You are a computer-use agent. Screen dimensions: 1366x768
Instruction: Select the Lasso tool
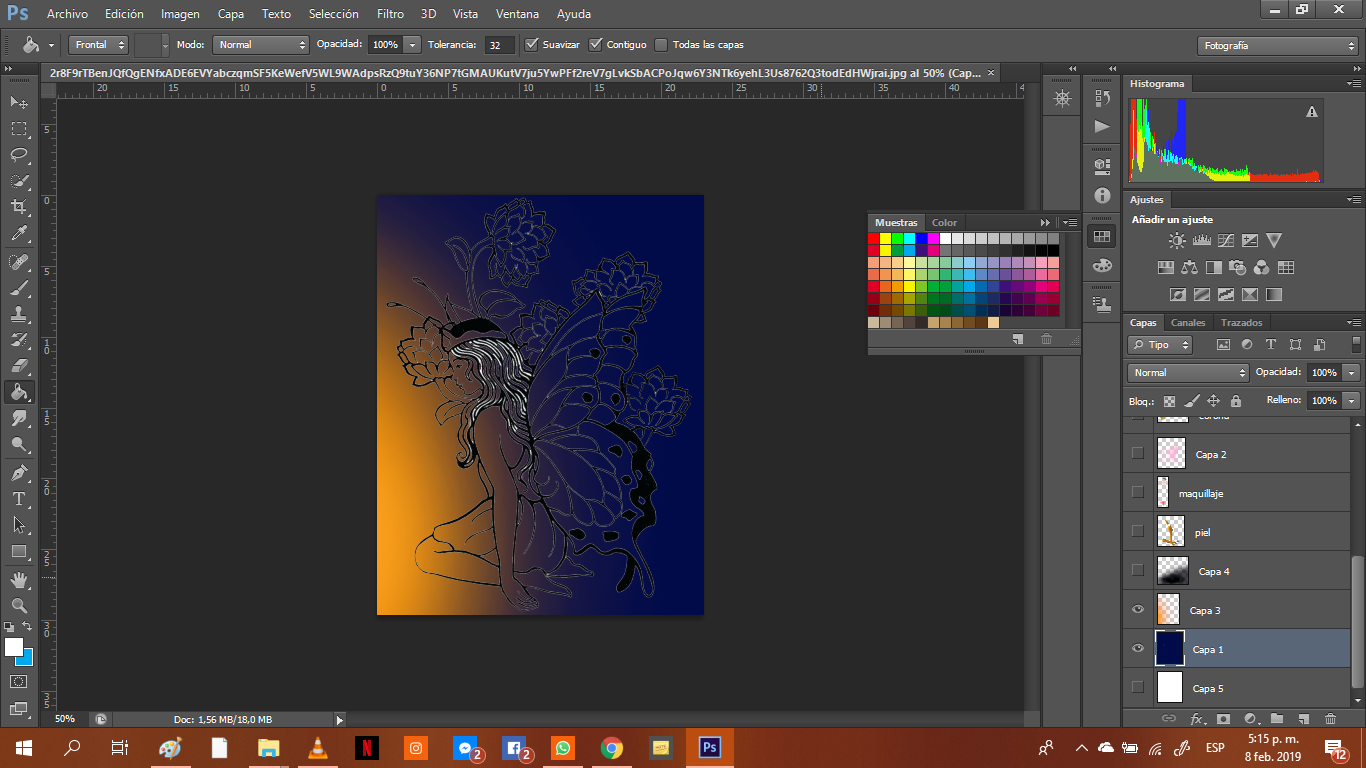[x=19, y=155]
